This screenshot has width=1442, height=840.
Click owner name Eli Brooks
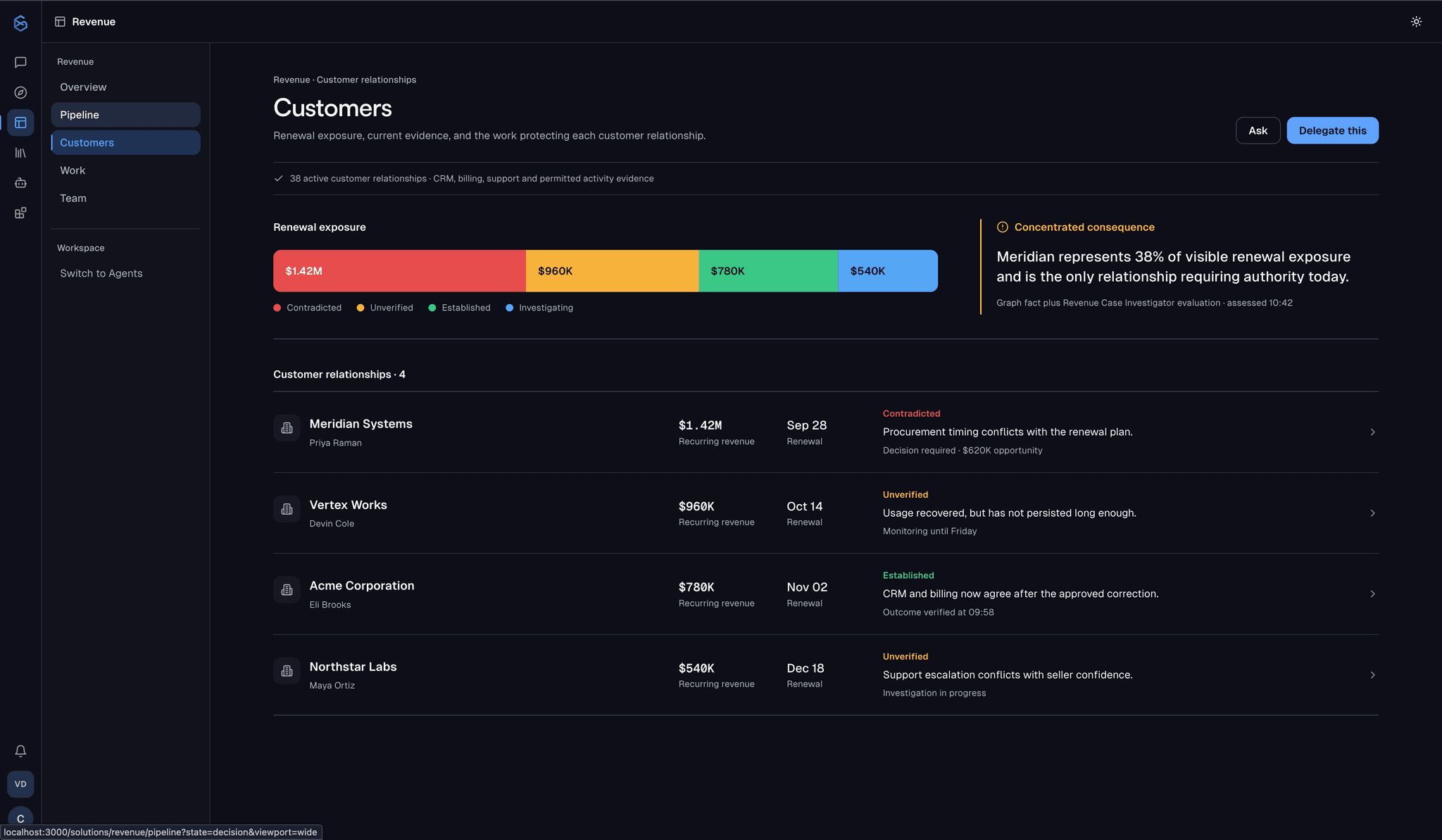(330, 605)
